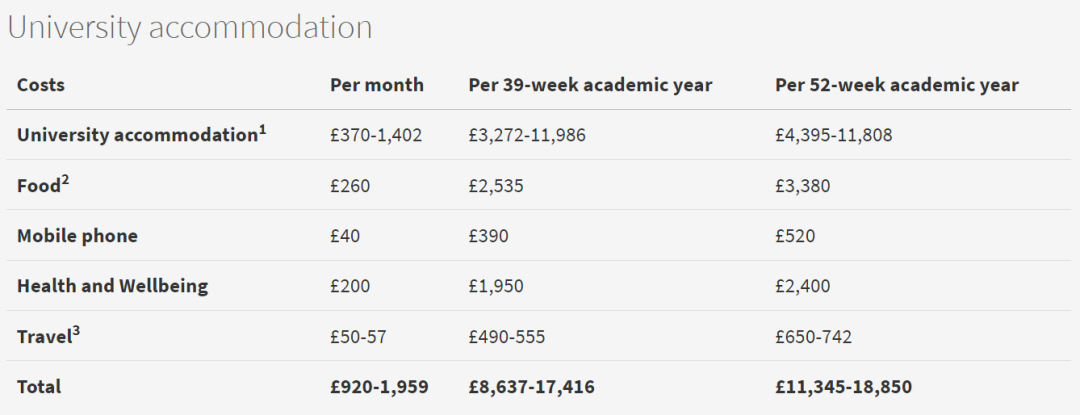
Task: Click the £8,637-17,416 total value
Action: click(x=532, y=387)
